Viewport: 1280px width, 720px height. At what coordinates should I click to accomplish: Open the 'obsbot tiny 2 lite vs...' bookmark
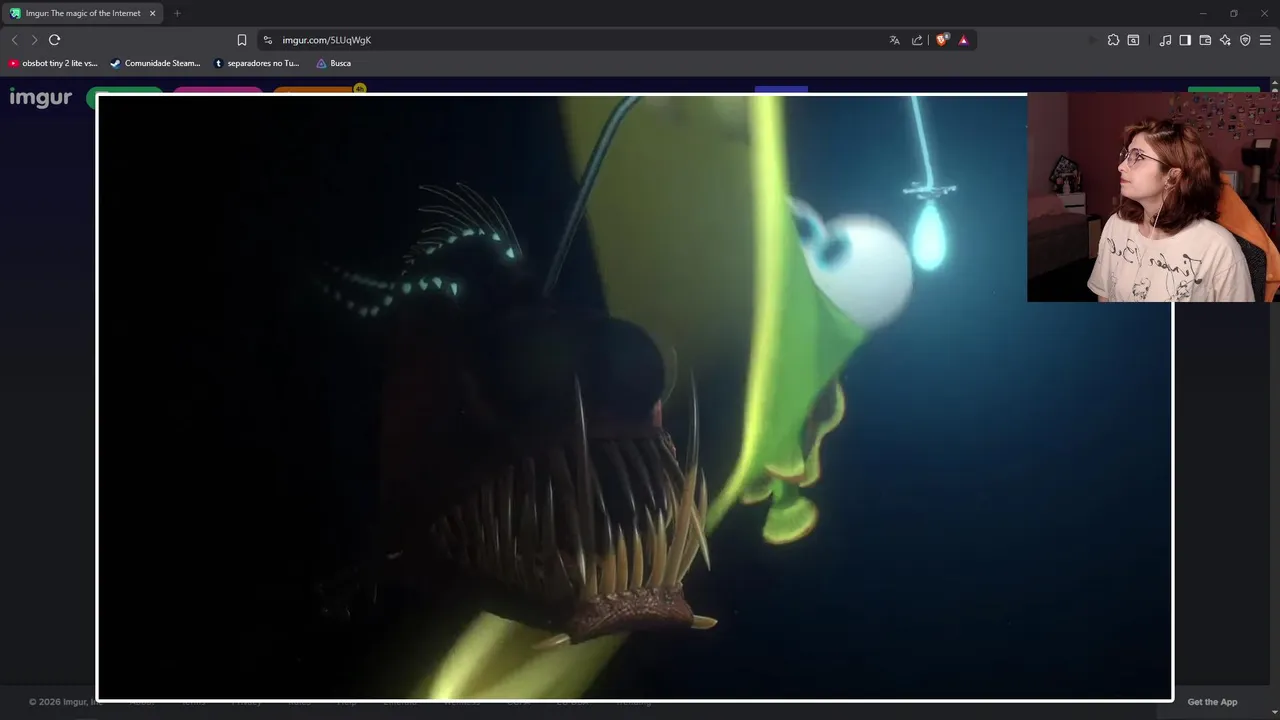coord(53,63)
